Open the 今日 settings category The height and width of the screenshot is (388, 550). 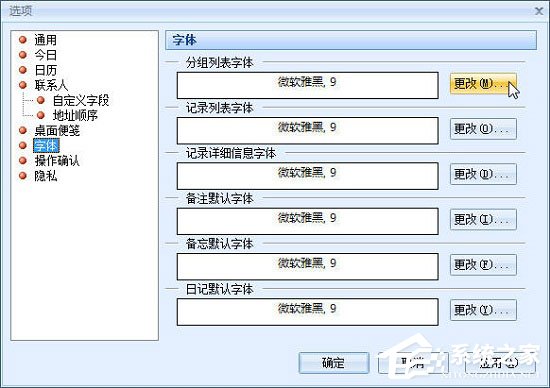point(45,55)
